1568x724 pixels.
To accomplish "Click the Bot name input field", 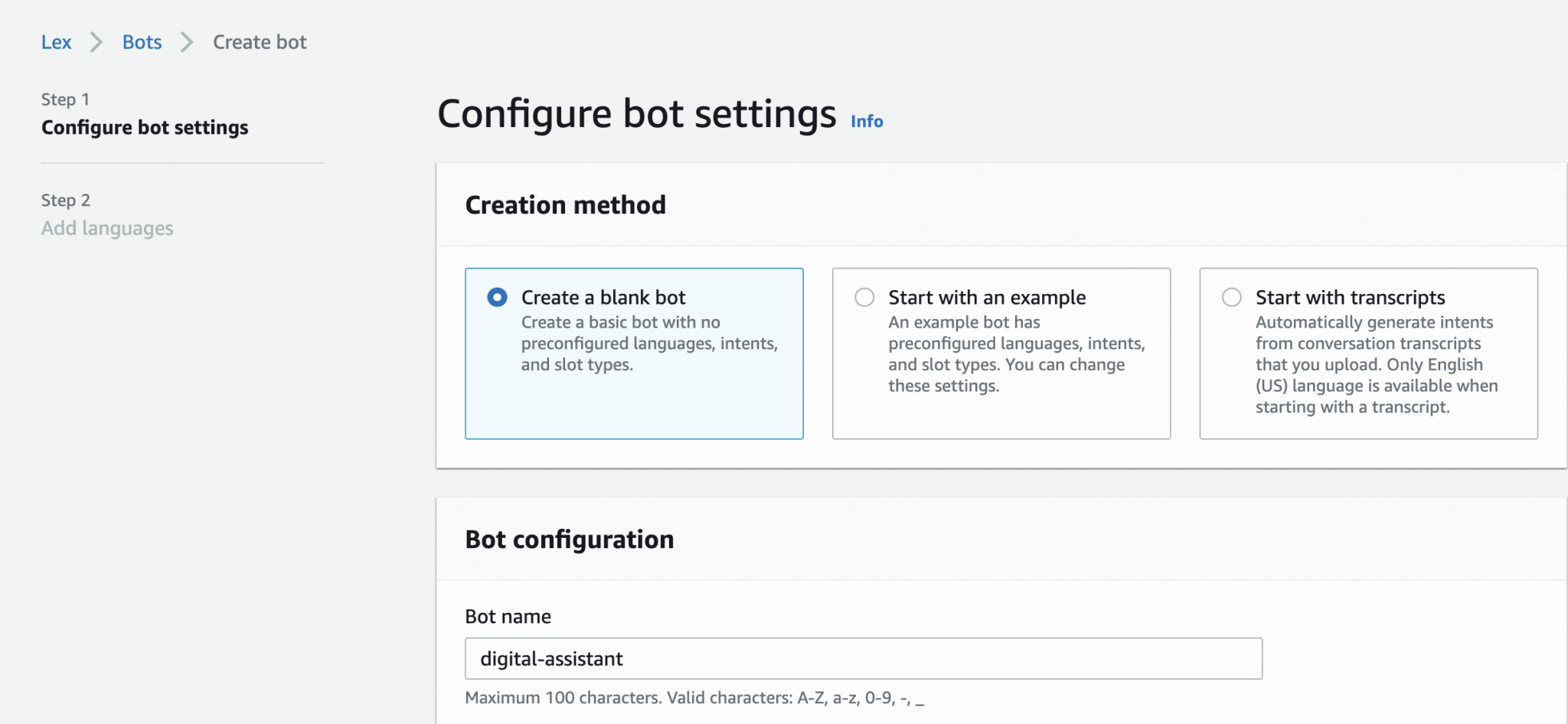I will 862,658.
